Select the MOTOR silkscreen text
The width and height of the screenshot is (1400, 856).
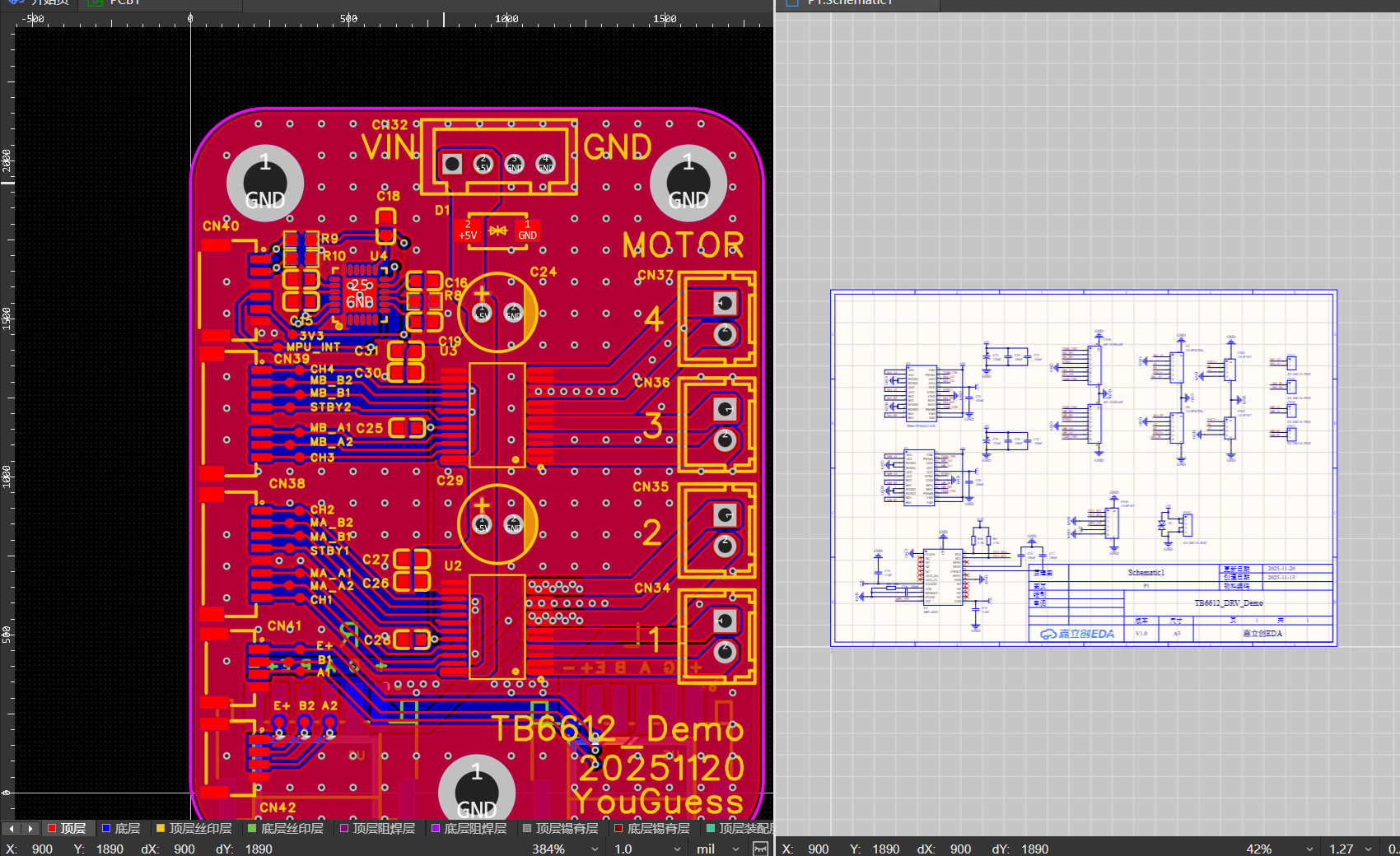pos(683,244)
